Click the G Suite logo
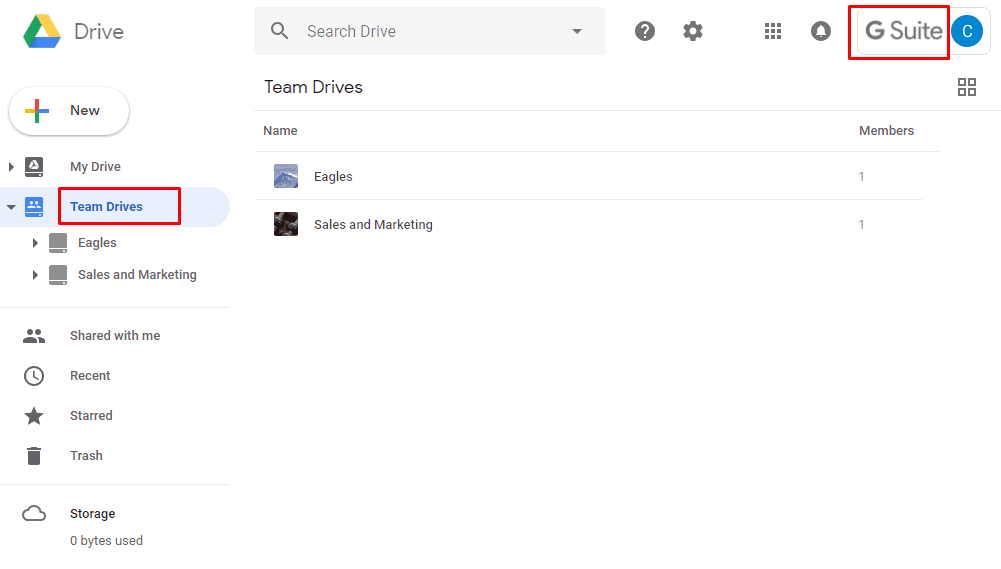The width and height of the screenshot is (1001, 569). 903,31
